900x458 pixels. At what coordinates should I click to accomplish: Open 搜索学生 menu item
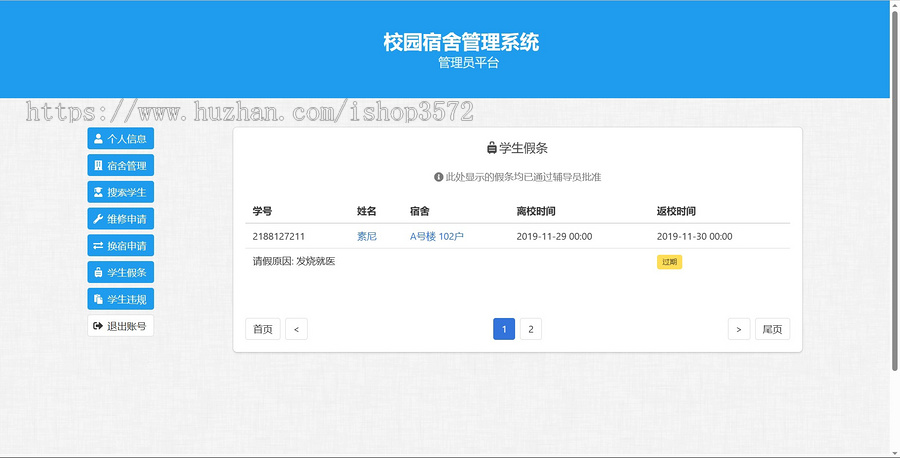point(121,192)
